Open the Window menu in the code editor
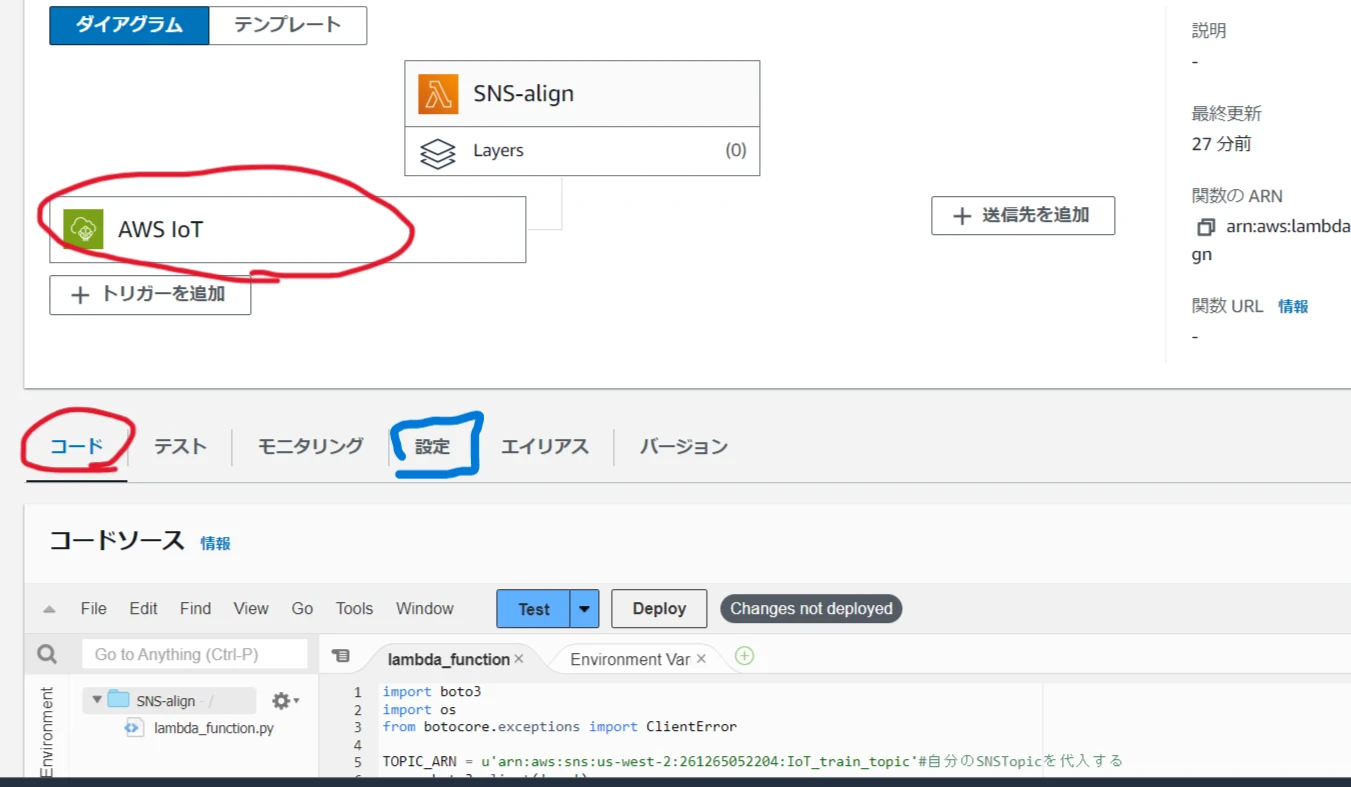1351x787 pixels. 424,609
